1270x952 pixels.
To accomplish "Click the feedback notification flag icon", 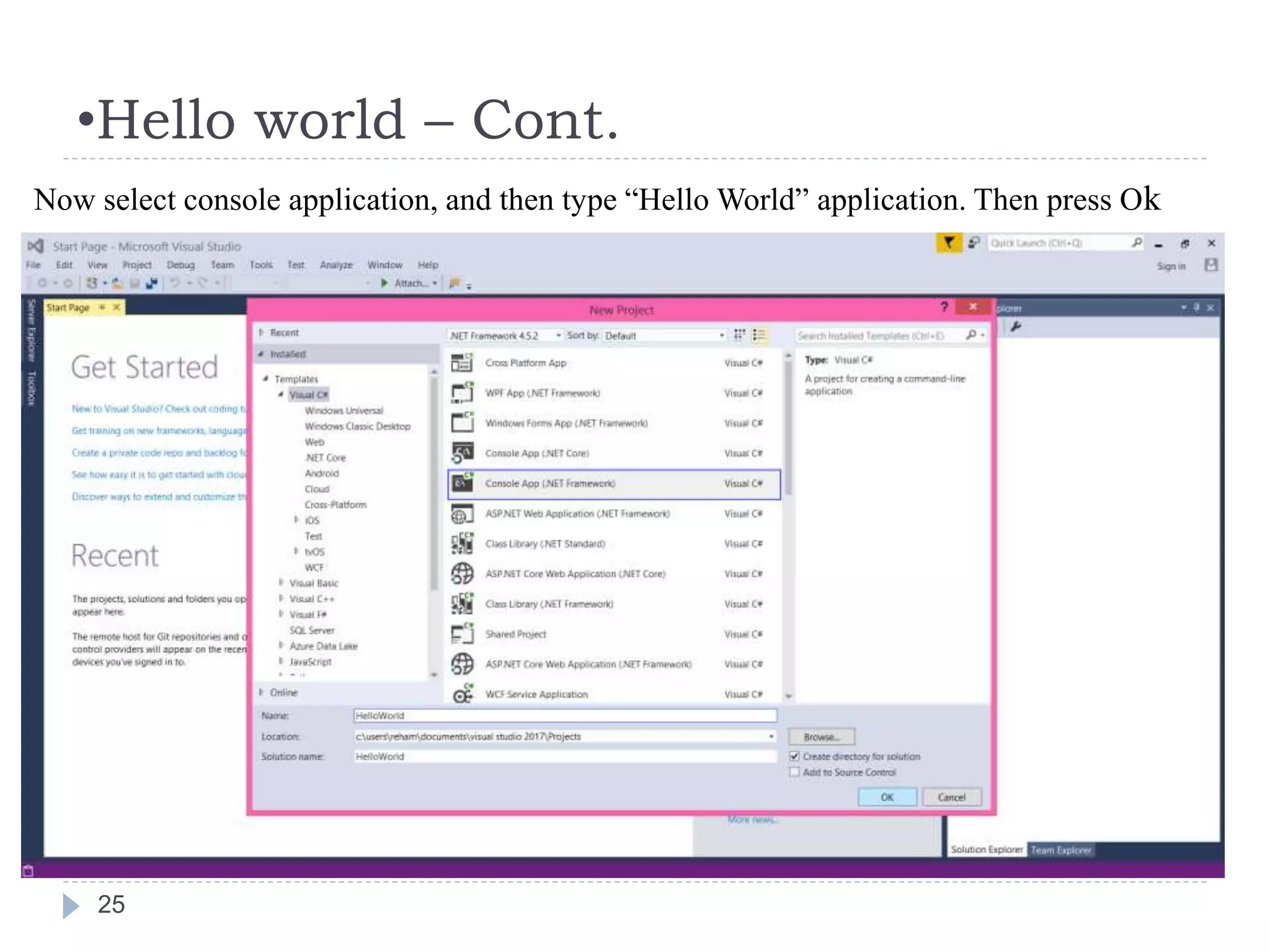I will (949, 243).
